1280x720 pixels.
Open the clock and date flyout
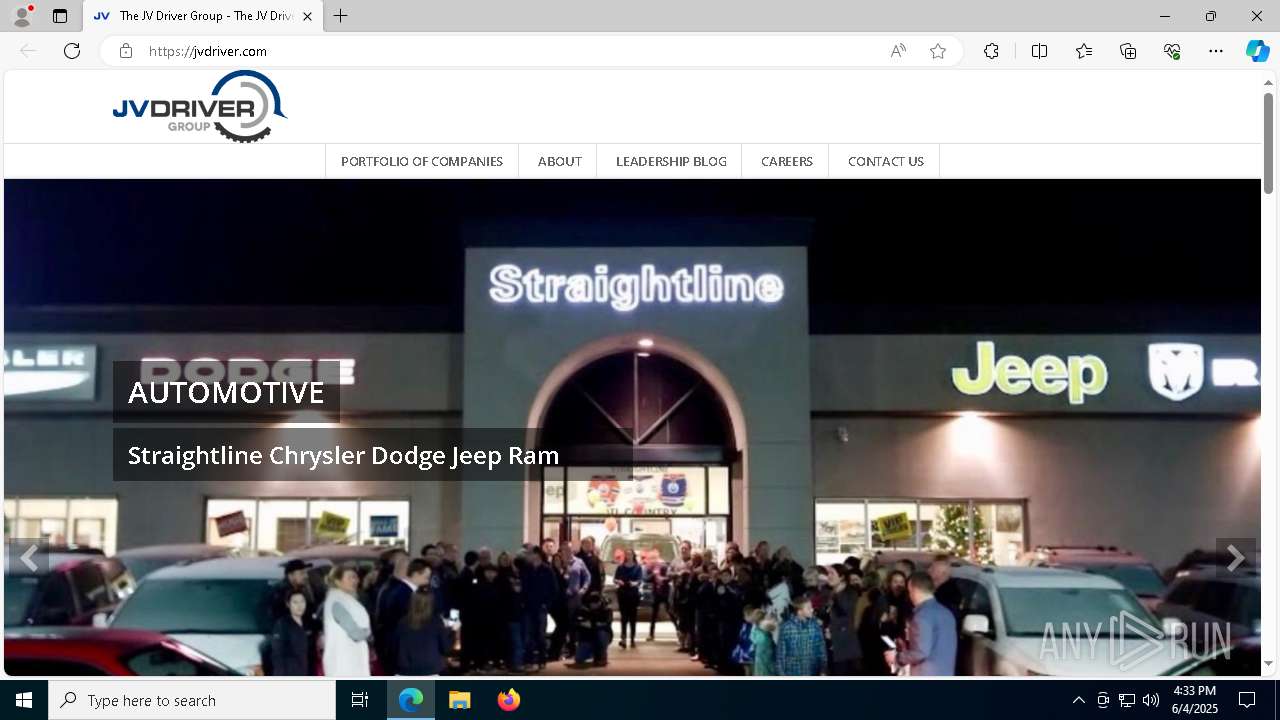1194,700
